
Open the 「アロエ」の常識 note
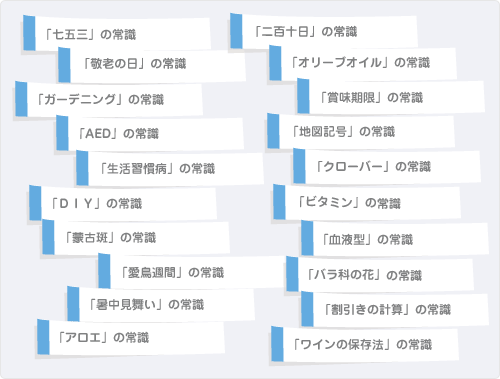[131, 337]
